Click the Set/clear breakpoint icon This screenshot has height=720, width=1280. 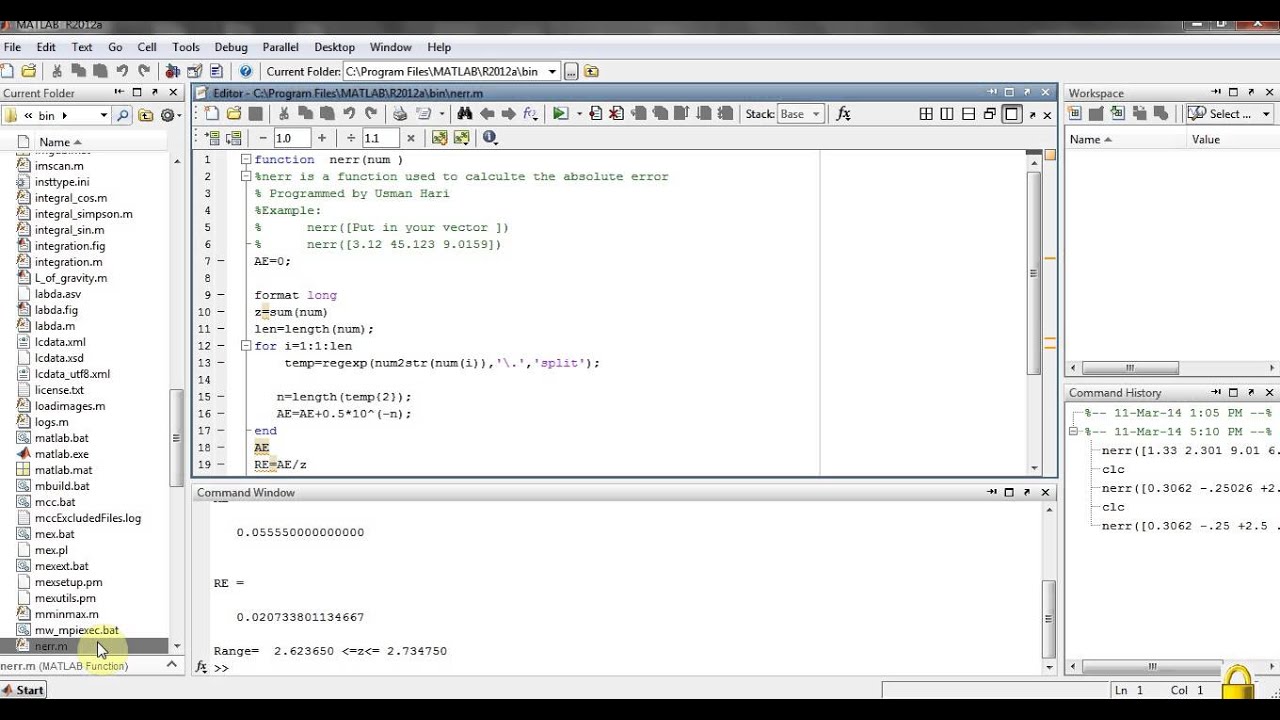[596, 114]
